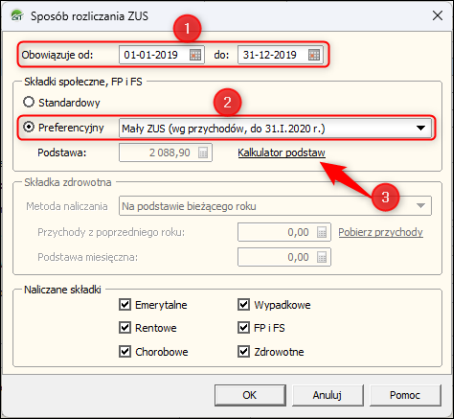Open calculator in Przychody z poprzedniego roku field
454x419 pixels.
(322, 232)
